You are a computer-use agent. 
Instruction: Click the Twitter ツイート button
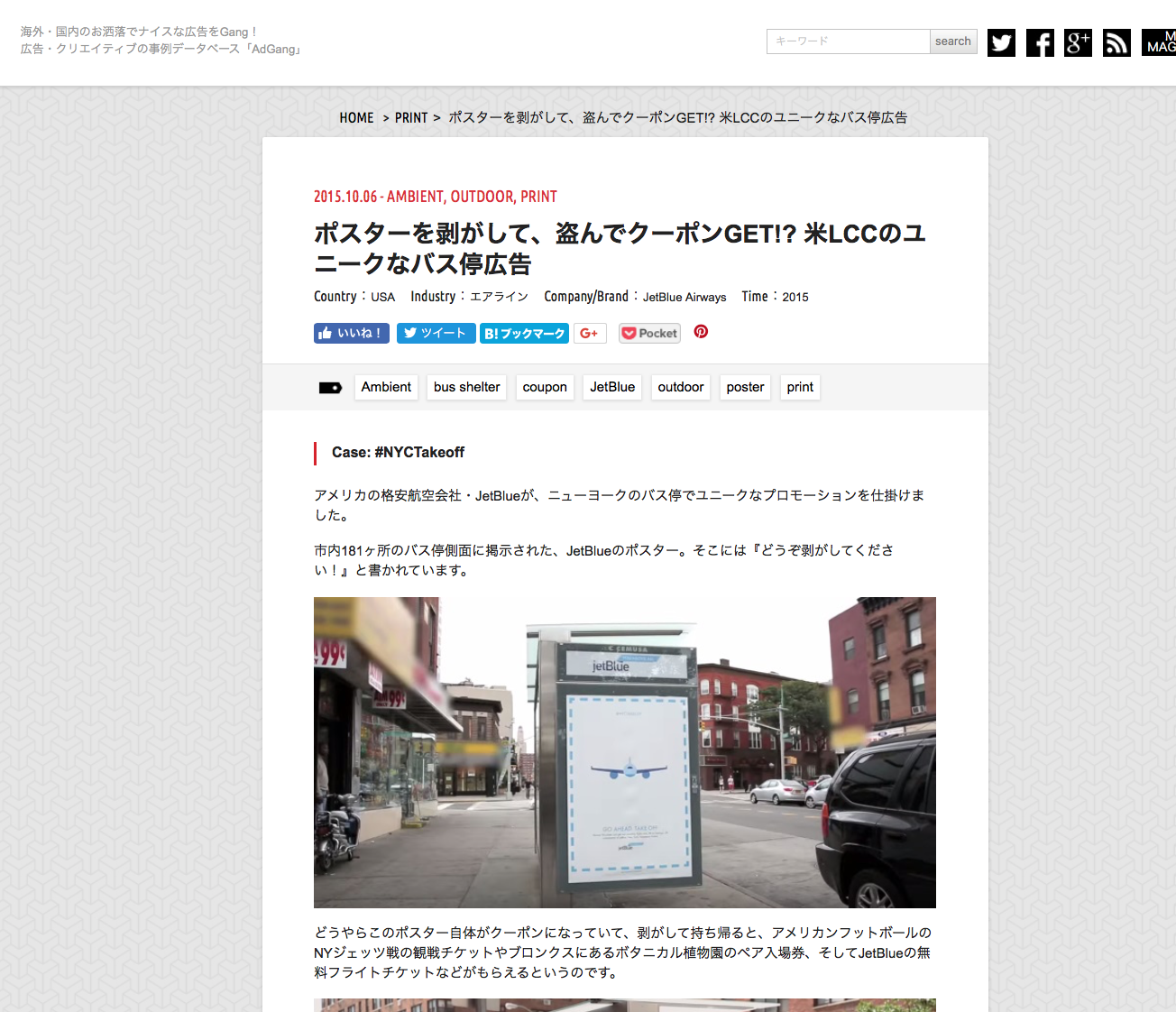(x=436, y=333)
